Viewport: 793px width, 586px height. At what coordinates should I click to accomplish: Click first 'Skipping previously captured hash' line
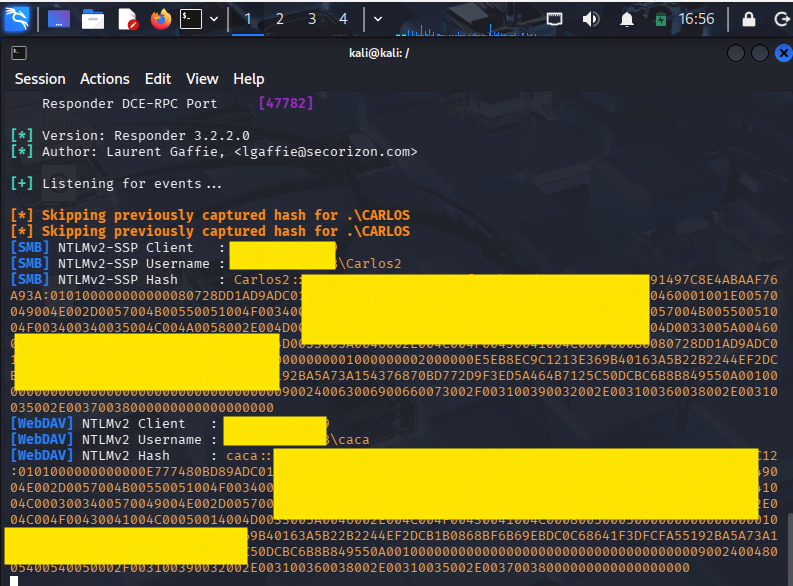pos(210,215)
